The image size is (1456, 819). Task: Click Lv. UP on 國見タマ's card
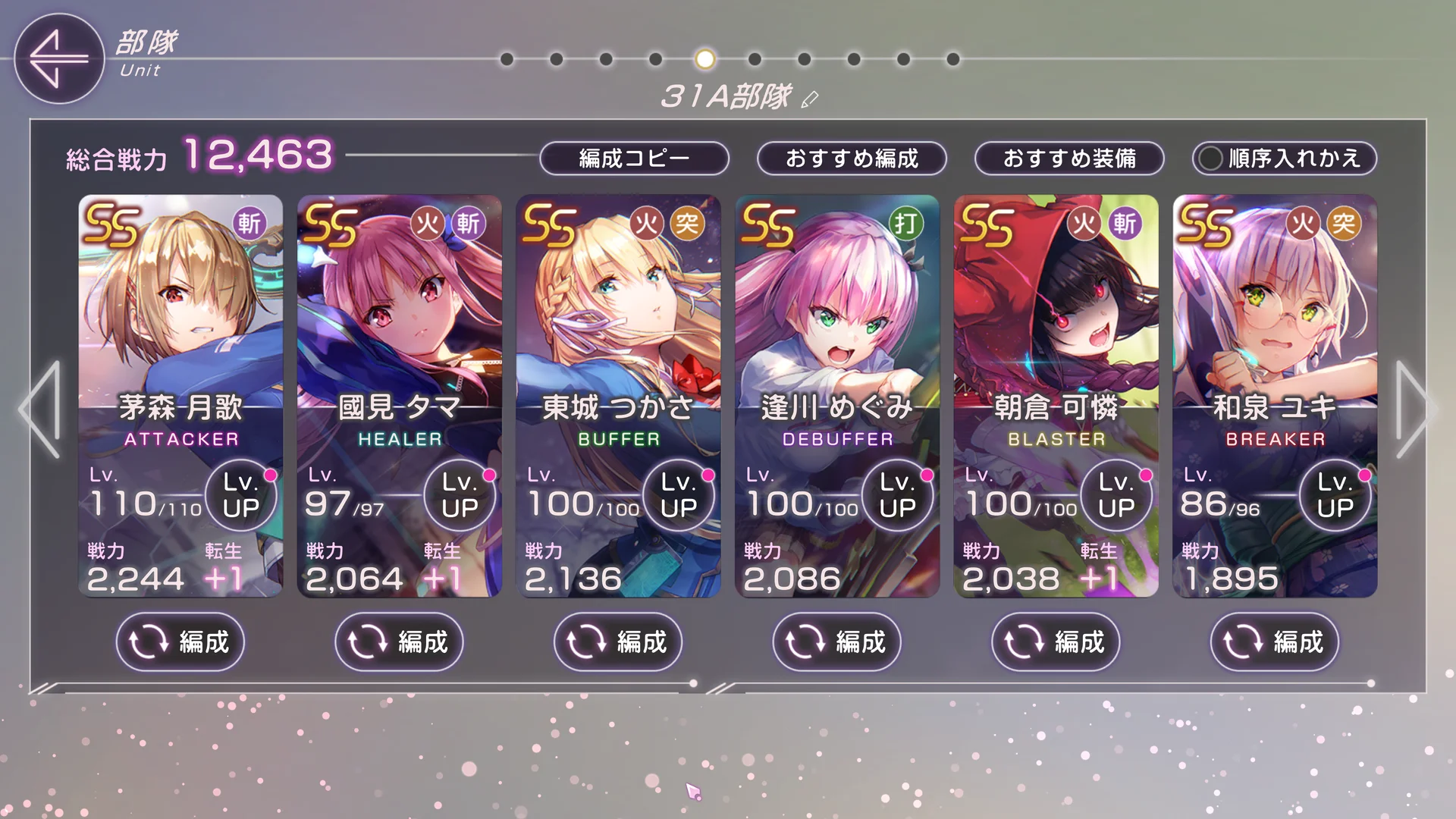pyautogui.click(x=460, y=495)
